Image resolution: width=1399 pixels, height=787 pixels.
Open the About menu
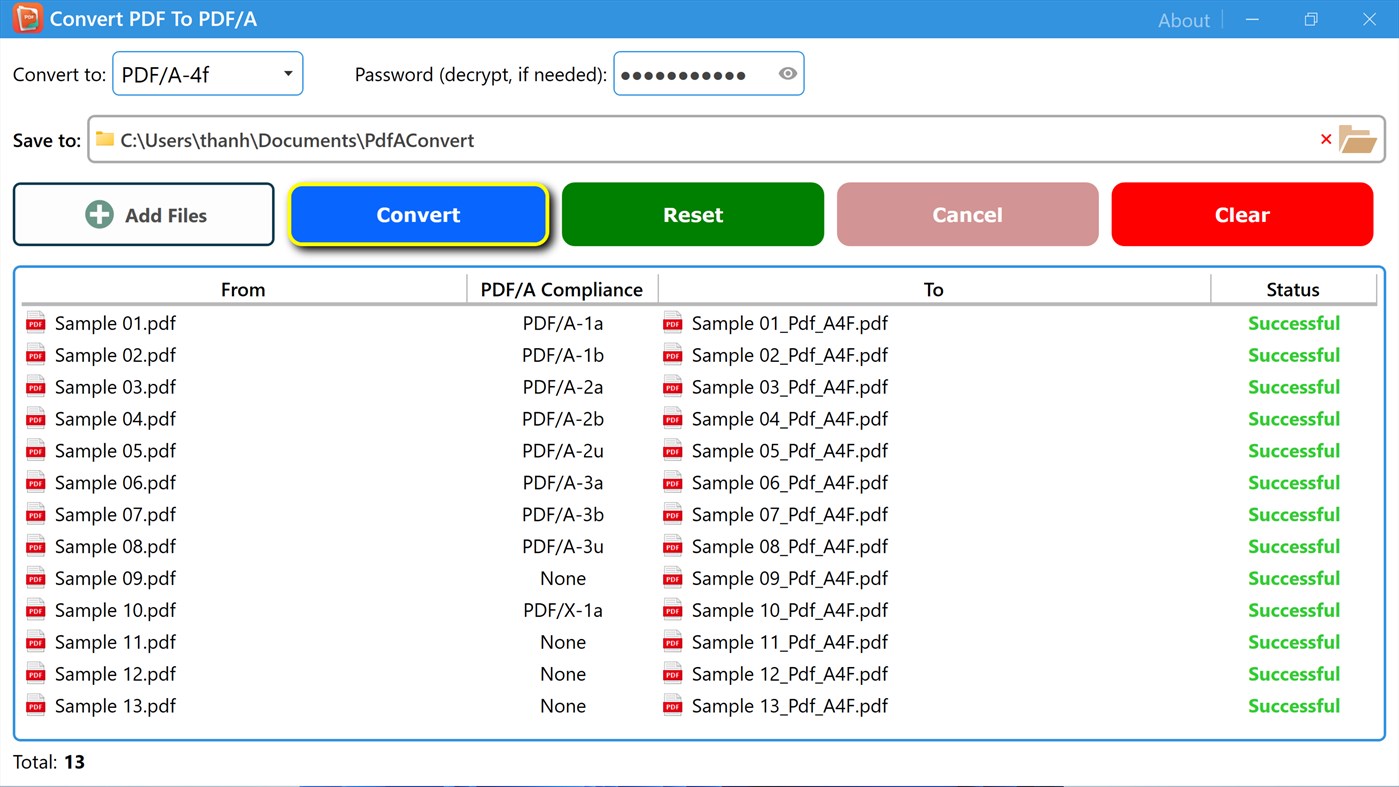pyautogui.click(x=1184, y=19)
